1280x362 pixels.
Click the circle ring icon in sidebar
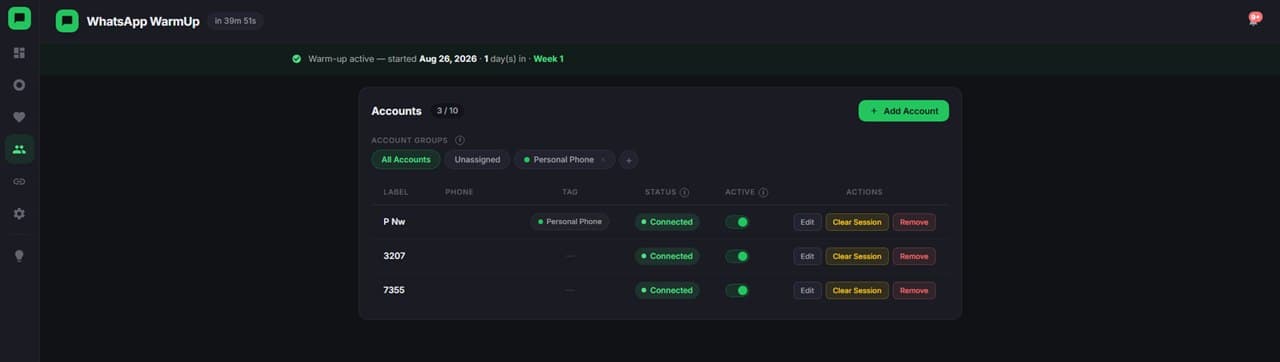click(x=19, y=85)
